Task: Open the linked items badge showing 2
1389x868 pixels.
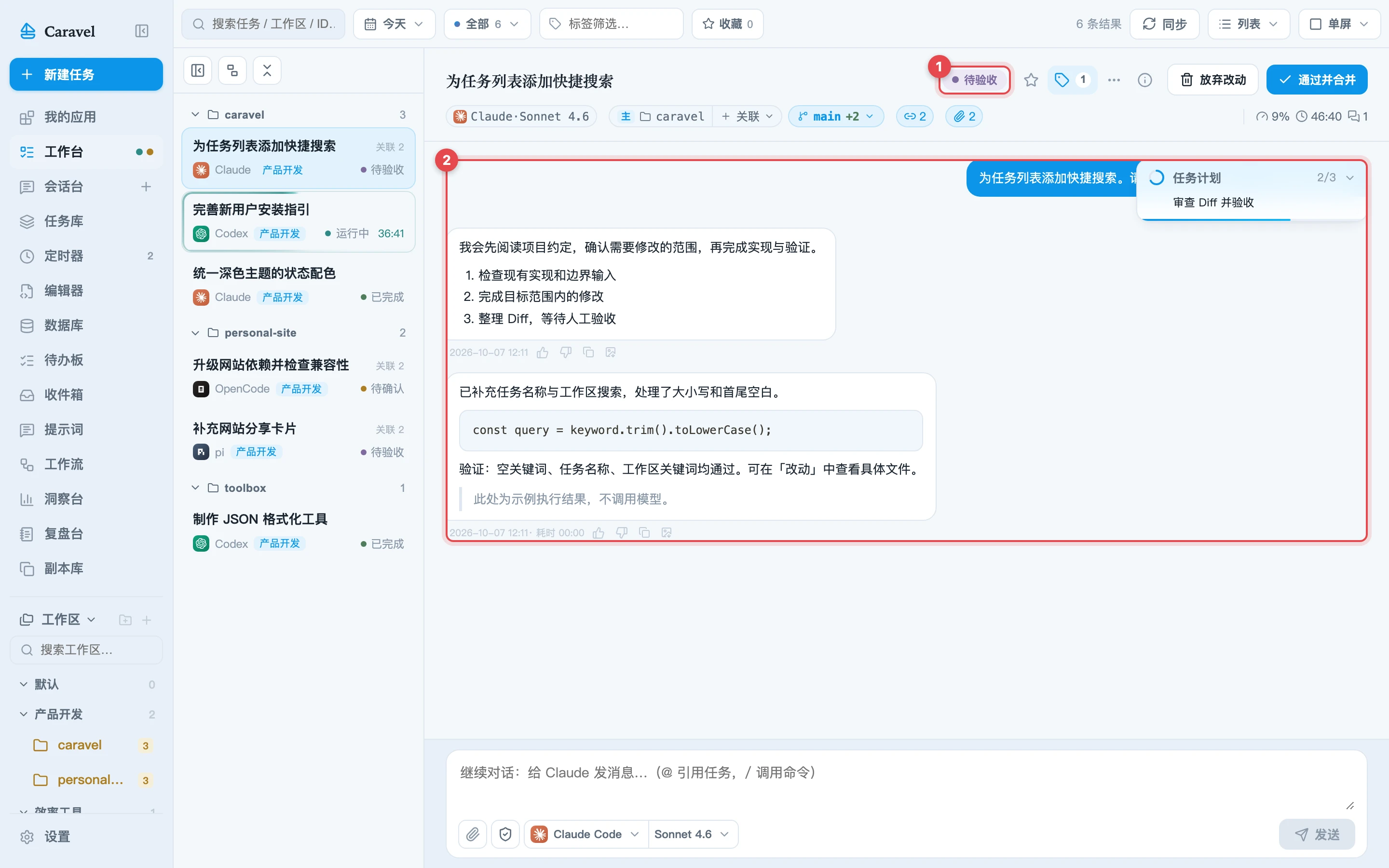Action: (915, 117)
